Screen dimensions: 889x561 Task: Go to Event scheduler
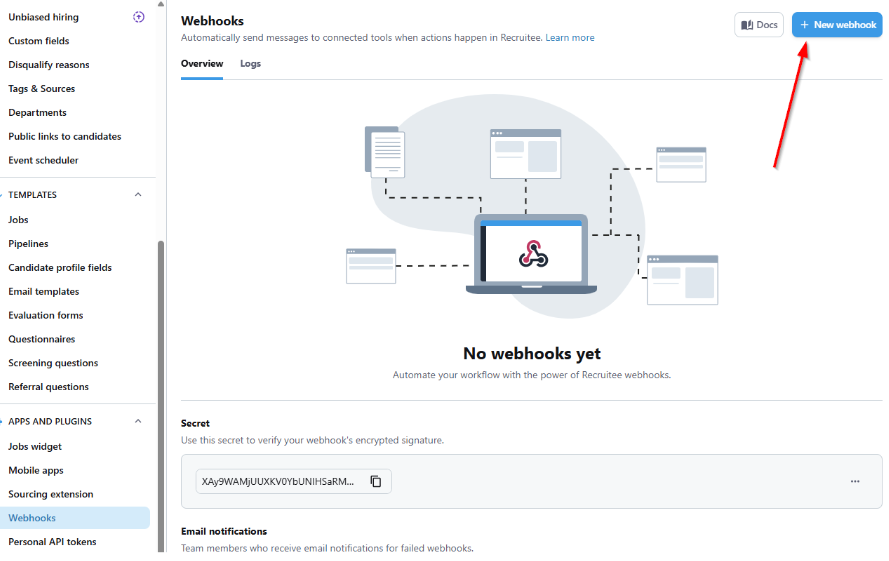click(43, 160)
